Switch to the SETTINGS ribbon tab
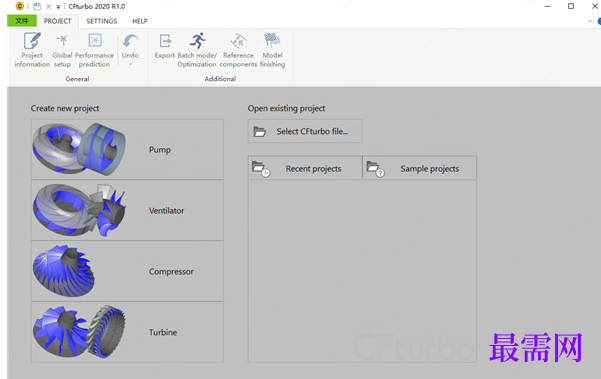The image size is (601, 379). [102, 21]
